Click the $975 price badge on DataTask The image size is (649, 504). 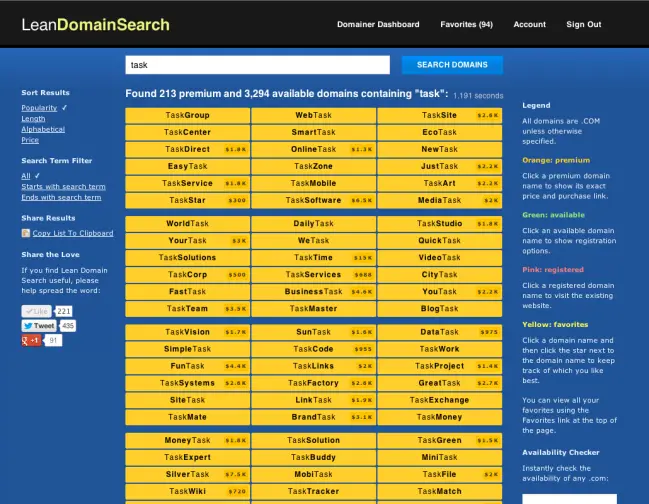(x=488, y=332)
